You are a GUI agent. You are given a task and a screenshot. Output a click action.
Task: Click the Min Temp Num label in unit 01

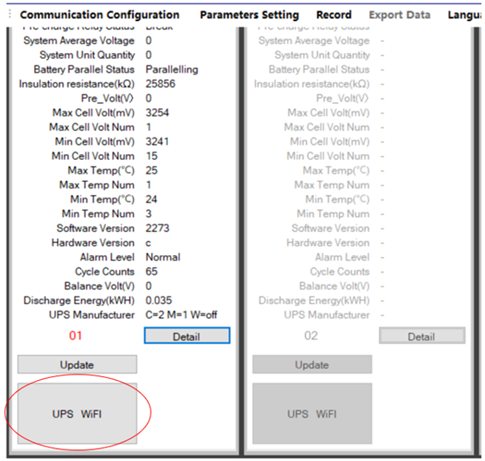coord(98,214)
